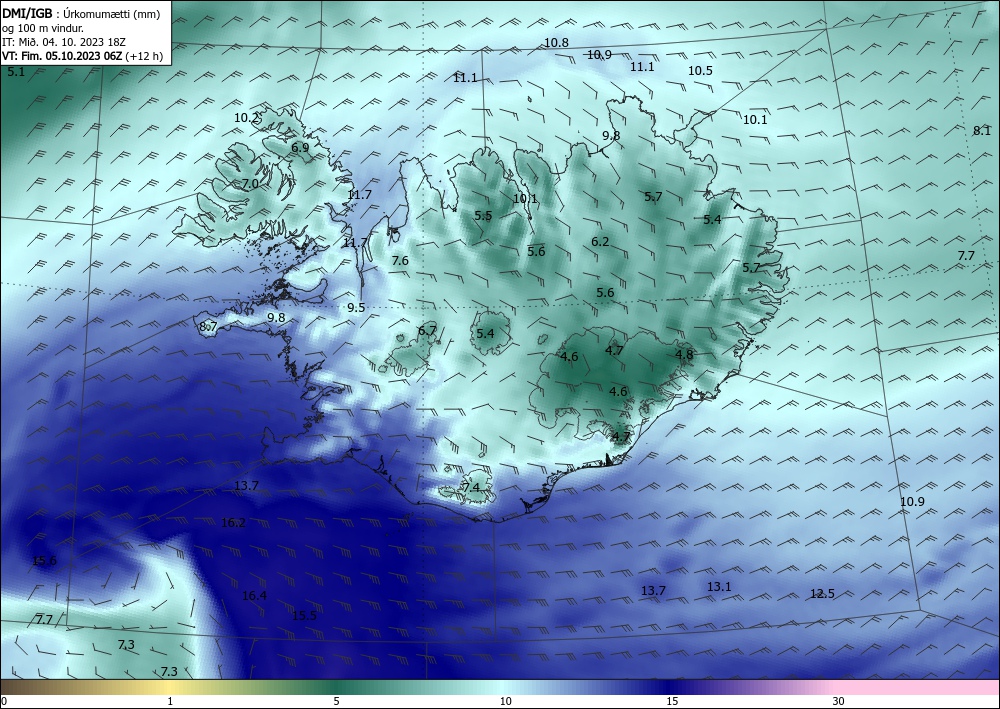Select the 15.6 value label
1000x709 pixels.
[x=45, y=561]
